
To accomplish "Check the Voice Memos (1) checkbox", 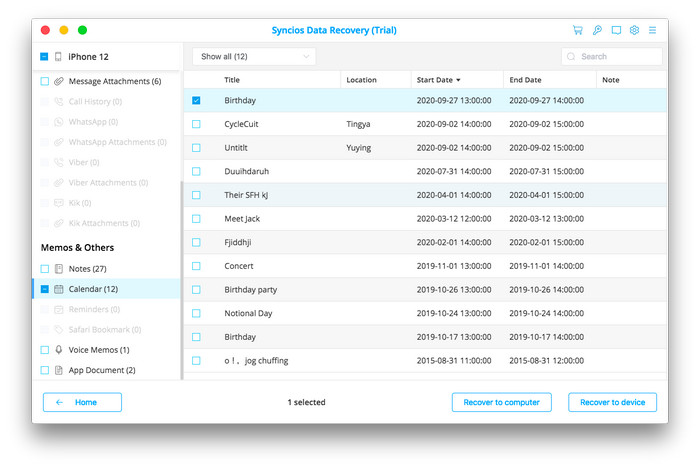I will [x=45, y=350].
